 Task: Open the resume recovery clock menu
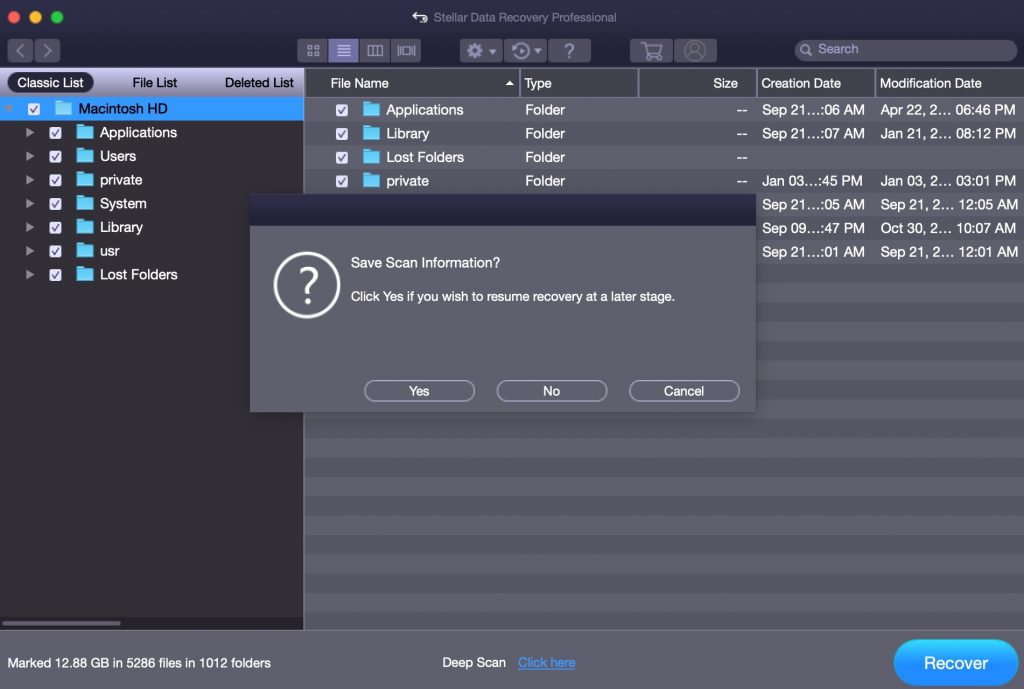(x=526, y=50)
